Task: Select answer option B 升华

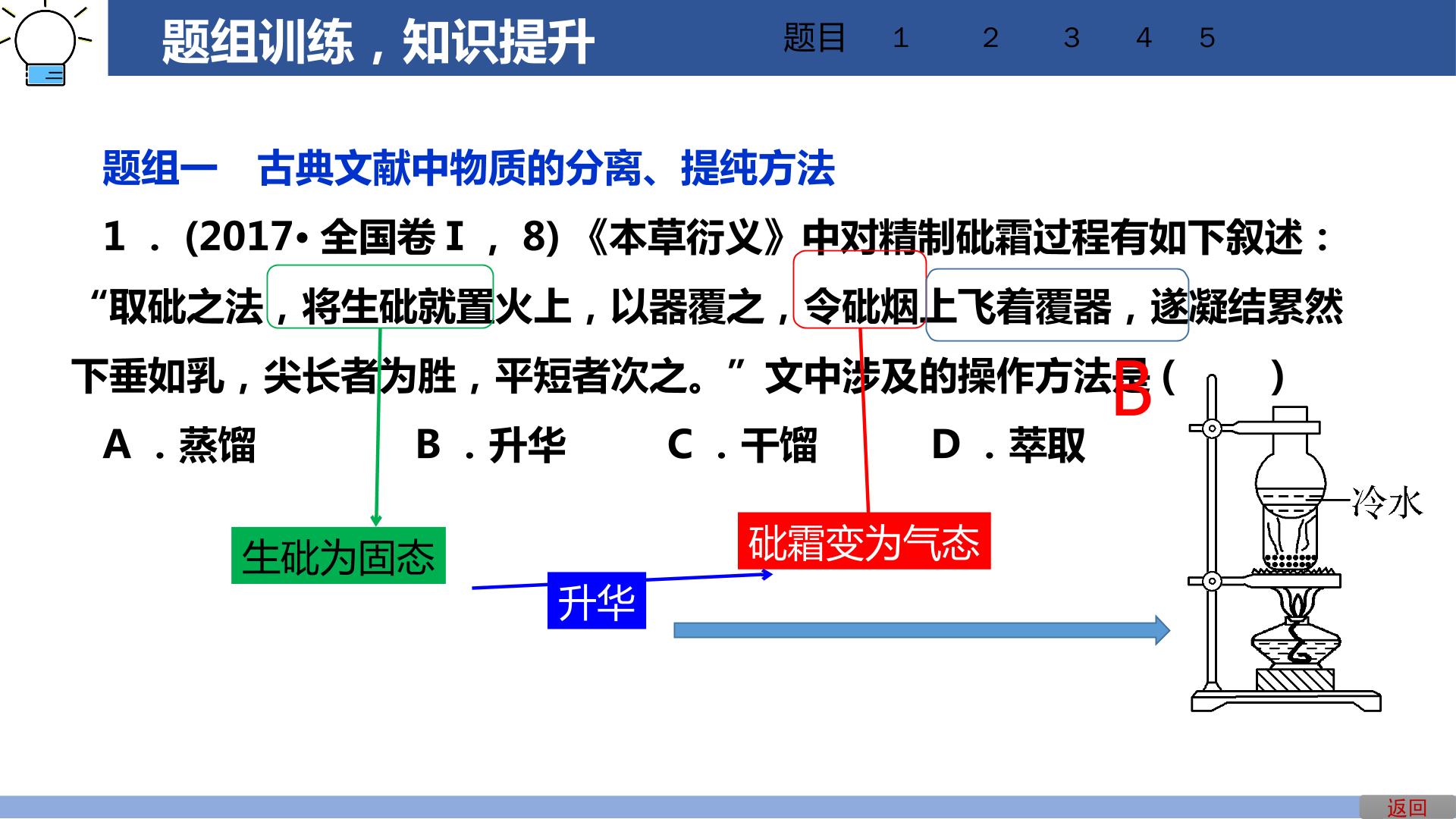Action: click(x=491, y=445)
